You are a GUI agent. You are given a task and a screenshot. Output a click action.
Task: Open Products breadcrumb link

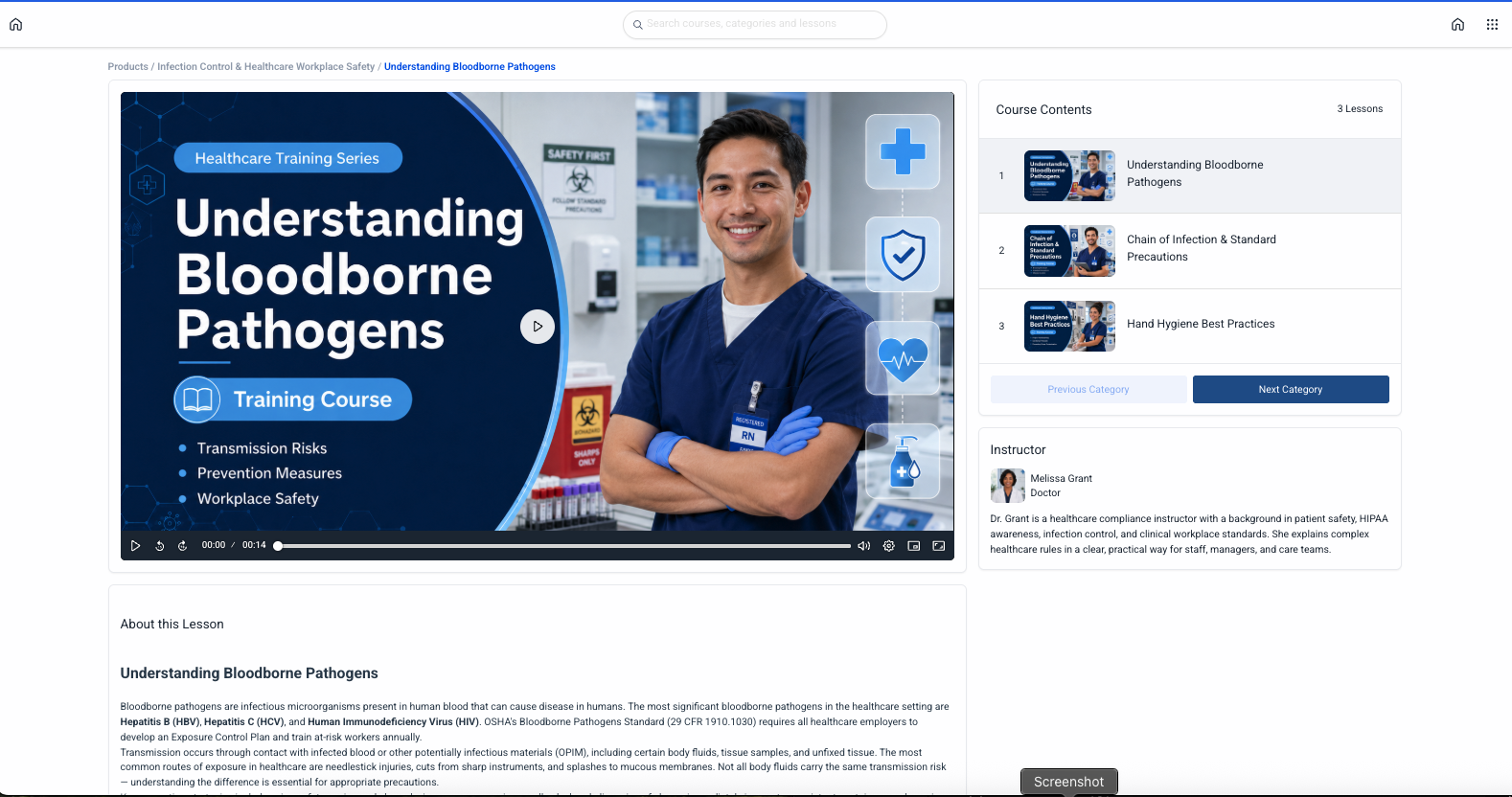click(x=127, y=67)
